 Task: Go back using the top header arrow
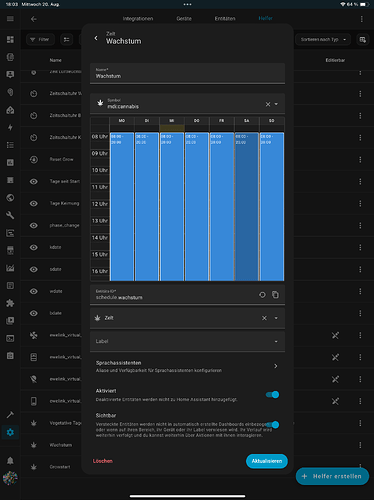coord(34,19)
